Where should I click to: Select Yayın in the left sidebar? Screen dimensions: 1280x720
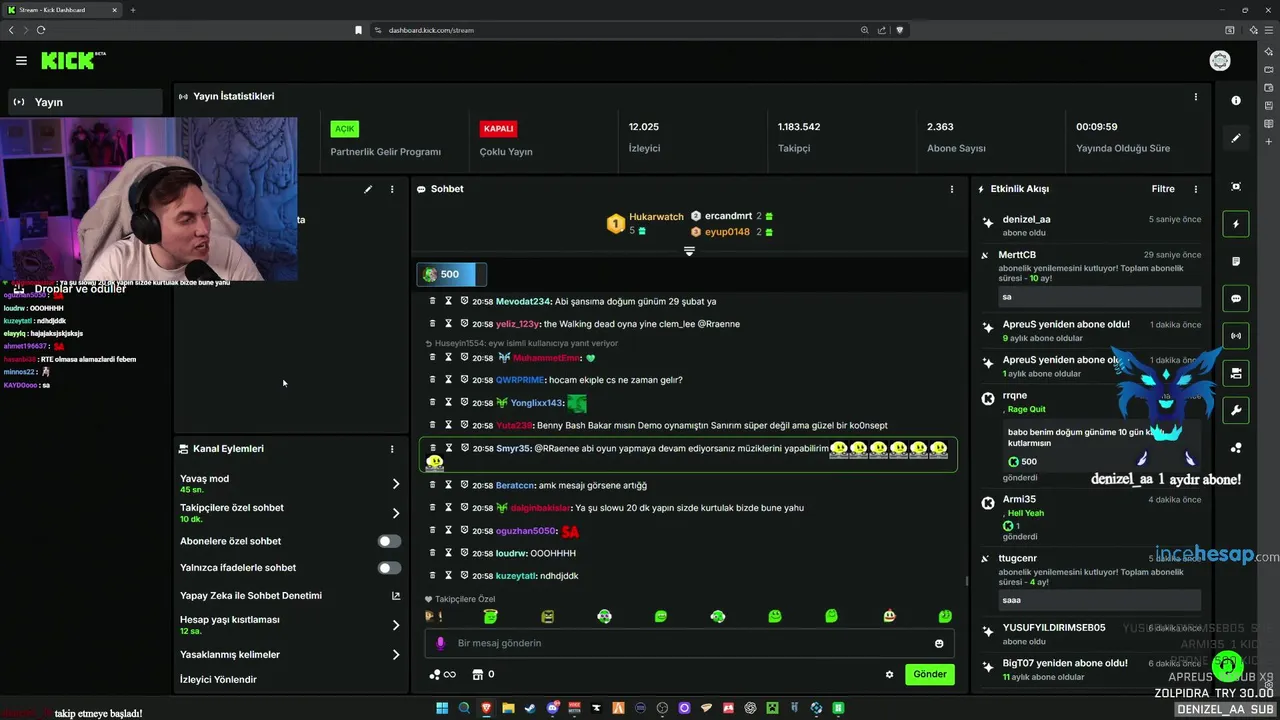point(84,102)
